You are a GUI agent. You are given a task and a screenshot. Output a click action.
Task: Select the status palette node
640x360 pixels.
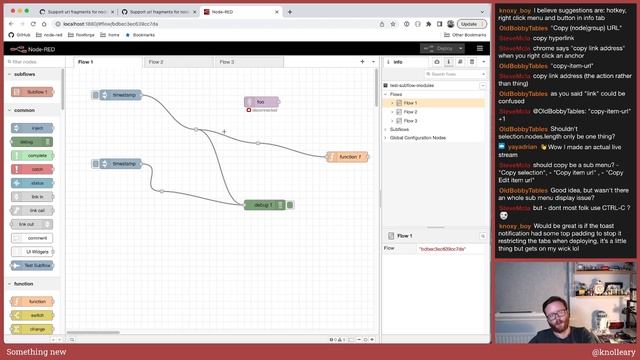(33, 183)
